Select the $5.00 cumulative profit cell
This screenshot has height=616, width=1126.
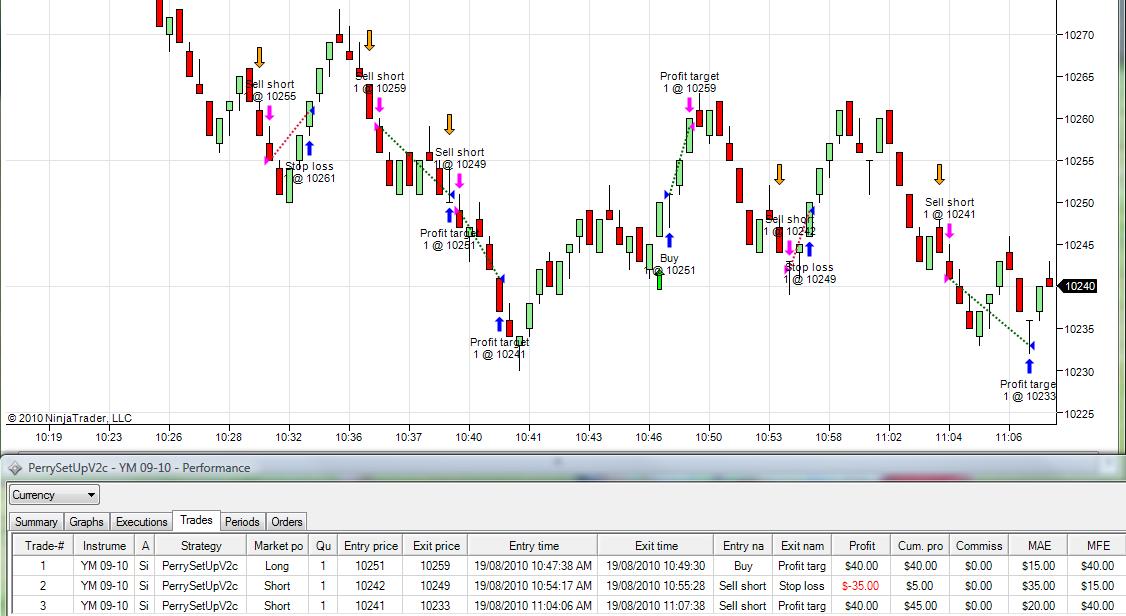click(x=920, y=586)
